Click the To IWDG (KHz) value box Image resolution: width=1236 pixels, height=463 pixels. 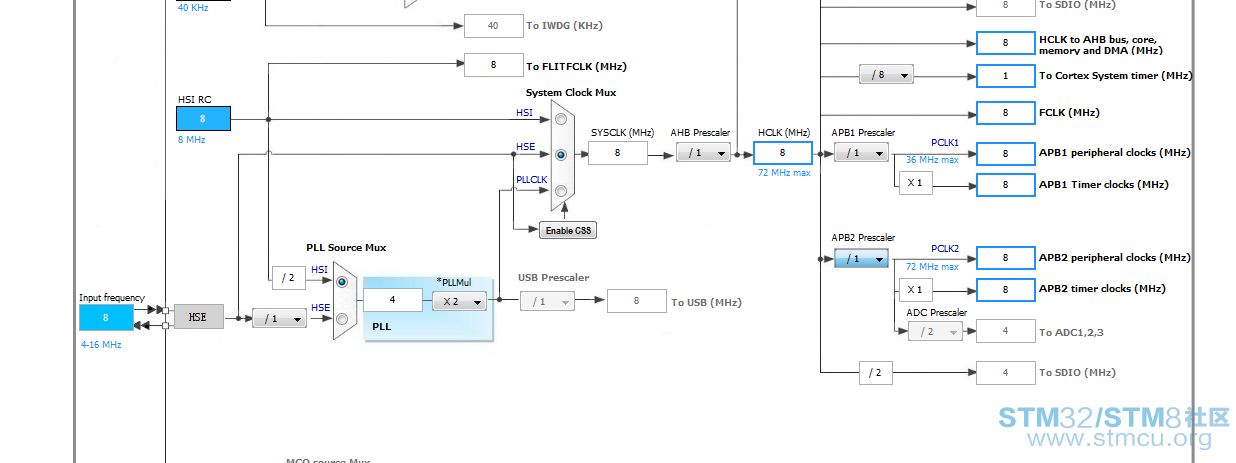[x=494, y=25]
